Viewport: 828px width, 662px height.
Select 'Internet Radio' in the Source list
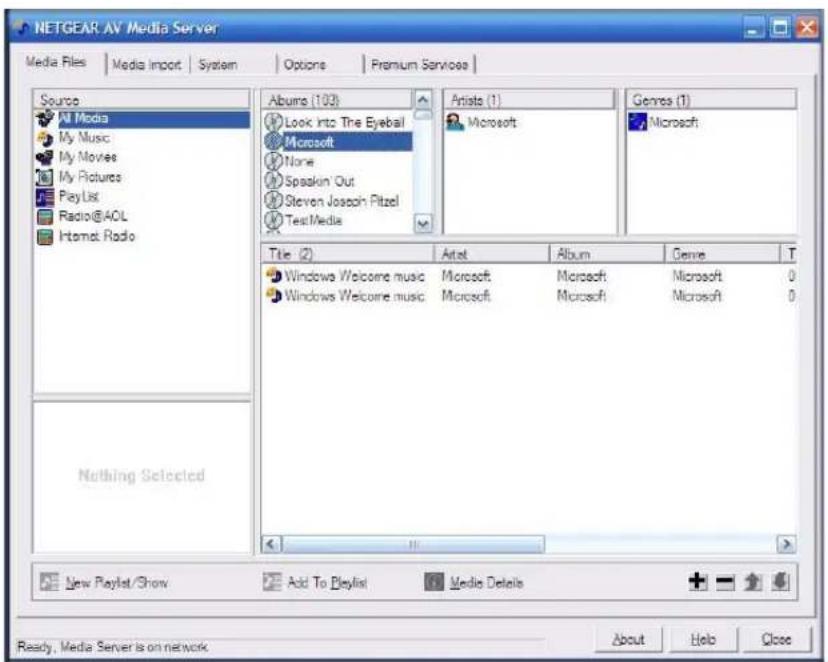pyautogui.click(x=97, y=236)
